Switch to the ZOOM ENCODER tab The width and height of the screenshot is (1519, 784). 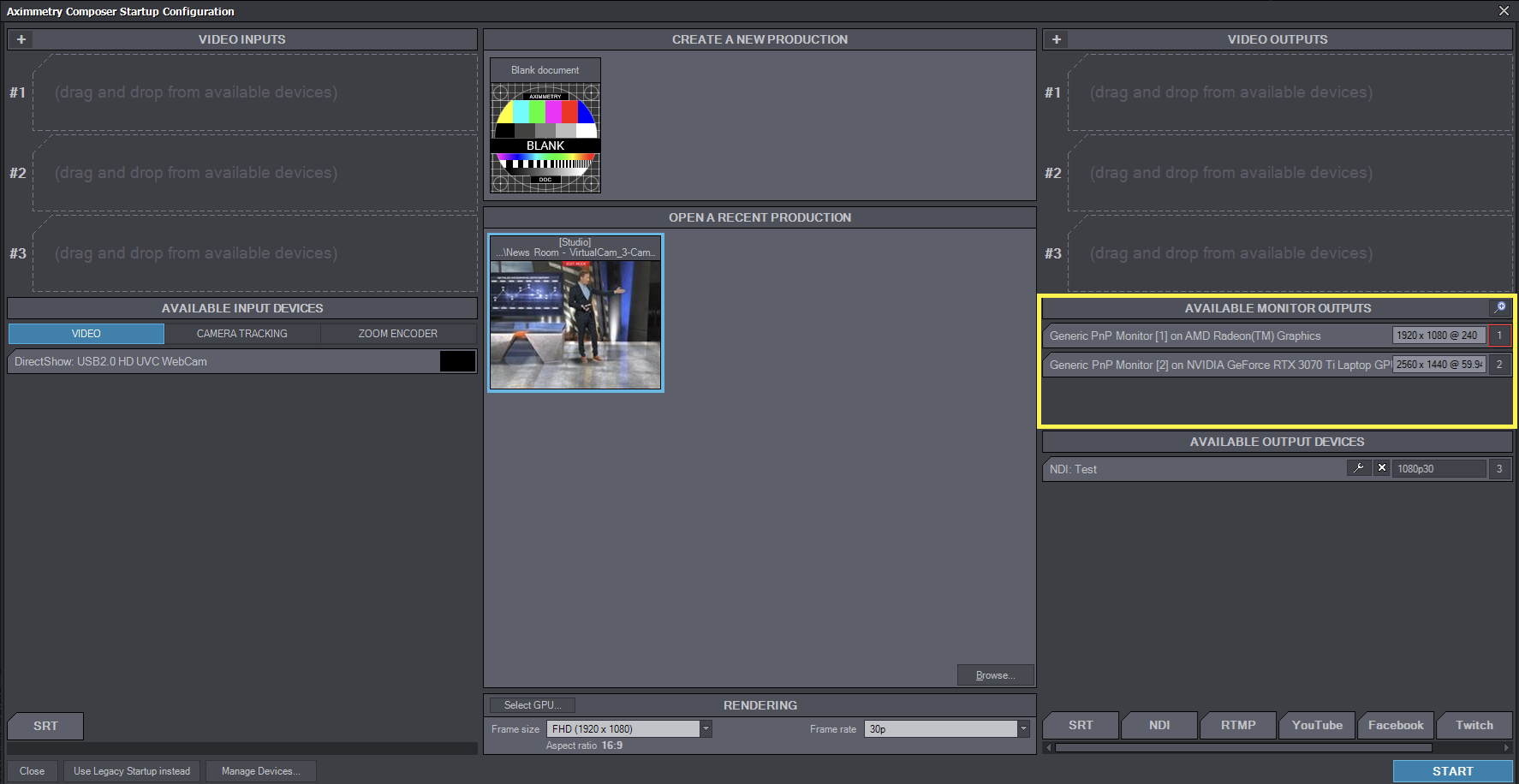(398, 334)
